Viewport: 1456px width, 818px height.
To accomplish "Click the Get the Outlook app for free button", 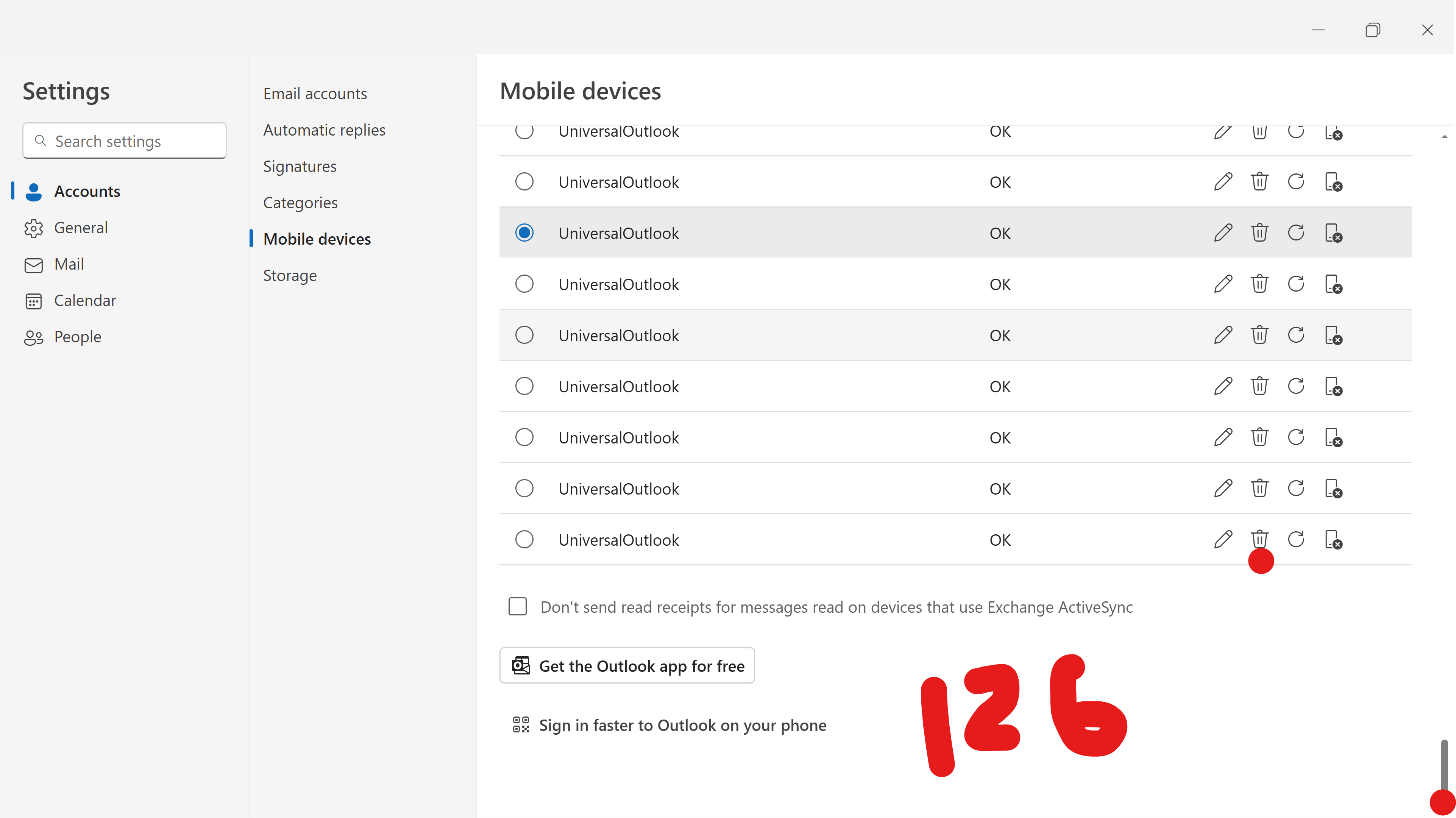I will (x=627, y=666).
